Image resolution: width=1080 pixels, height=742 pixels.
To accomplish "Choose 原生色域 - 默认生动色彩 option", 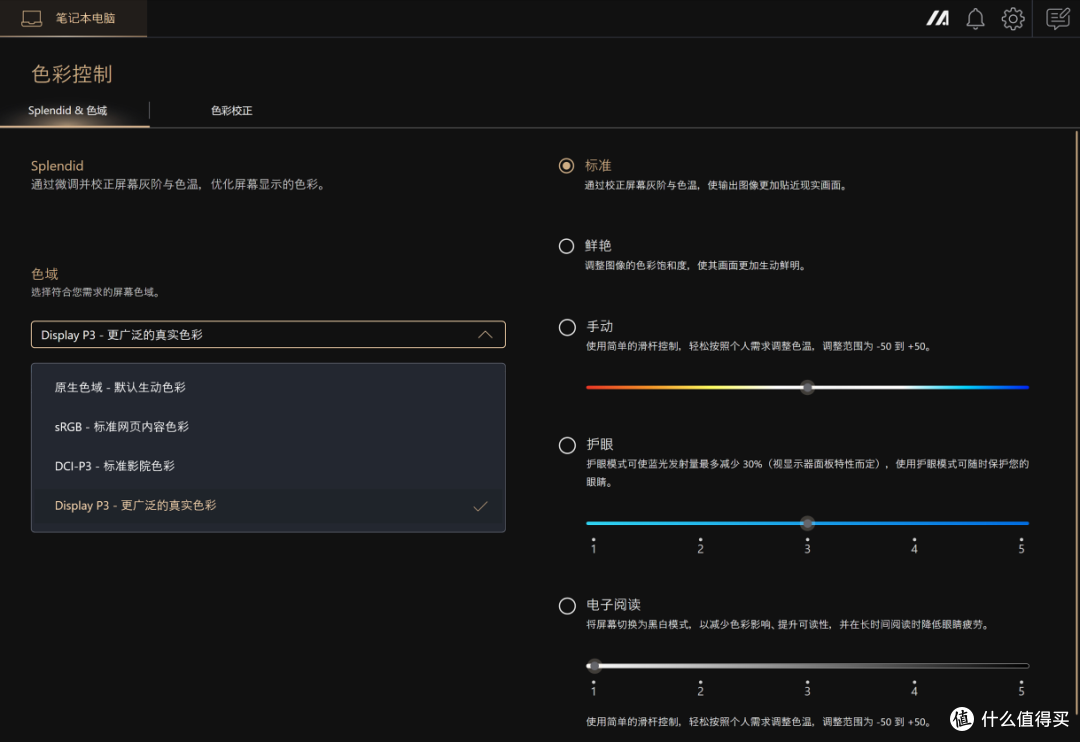I will 268,387.
